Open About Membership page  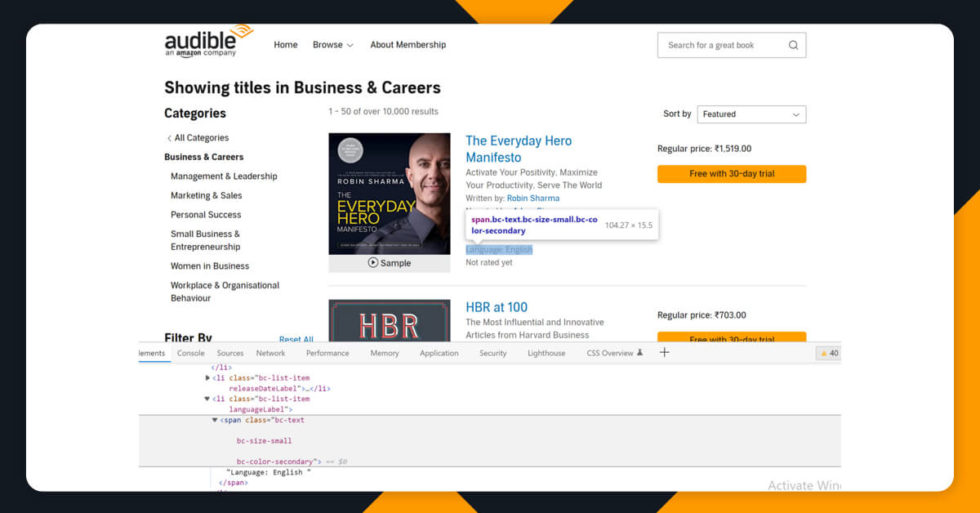click(x=408, y=45)
